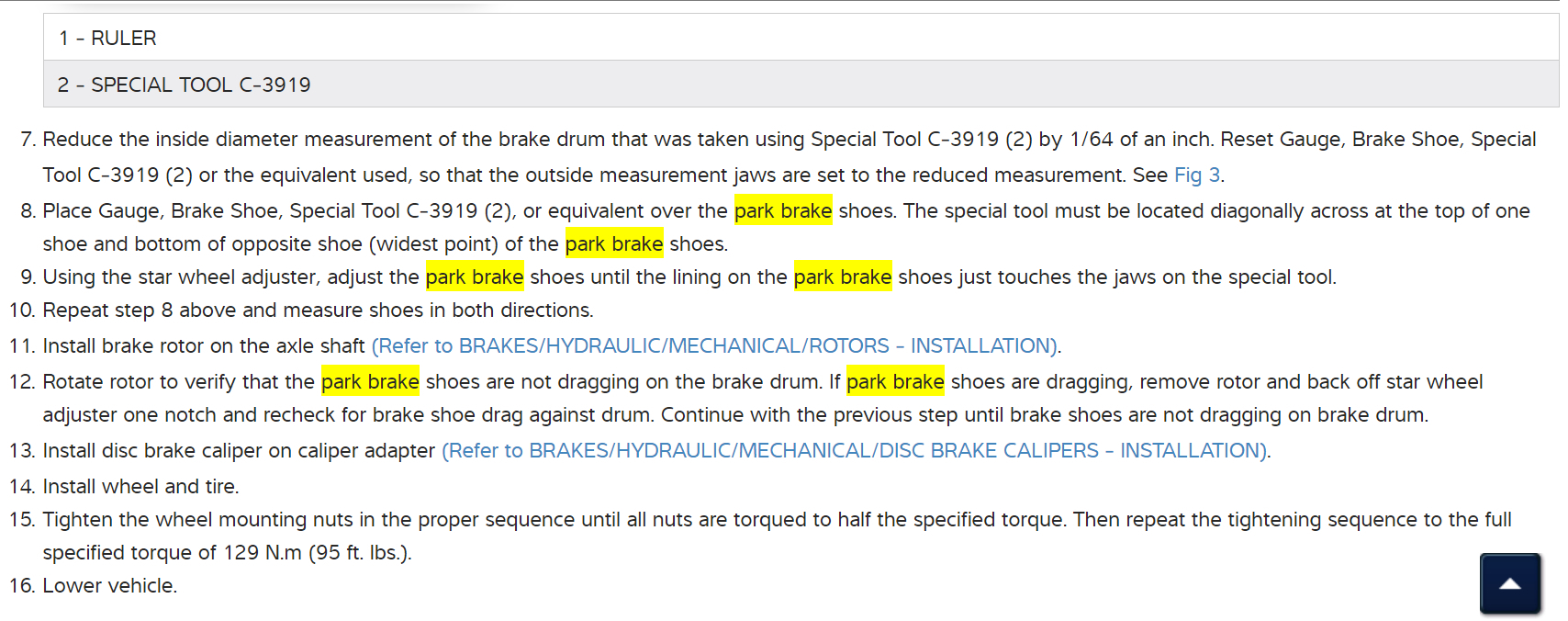Viewport: 1568px width, 621px height.
Task: Open the ROTORS - INSTALLATION reference link
Action: pyautogui.click(x=716, y=345)
